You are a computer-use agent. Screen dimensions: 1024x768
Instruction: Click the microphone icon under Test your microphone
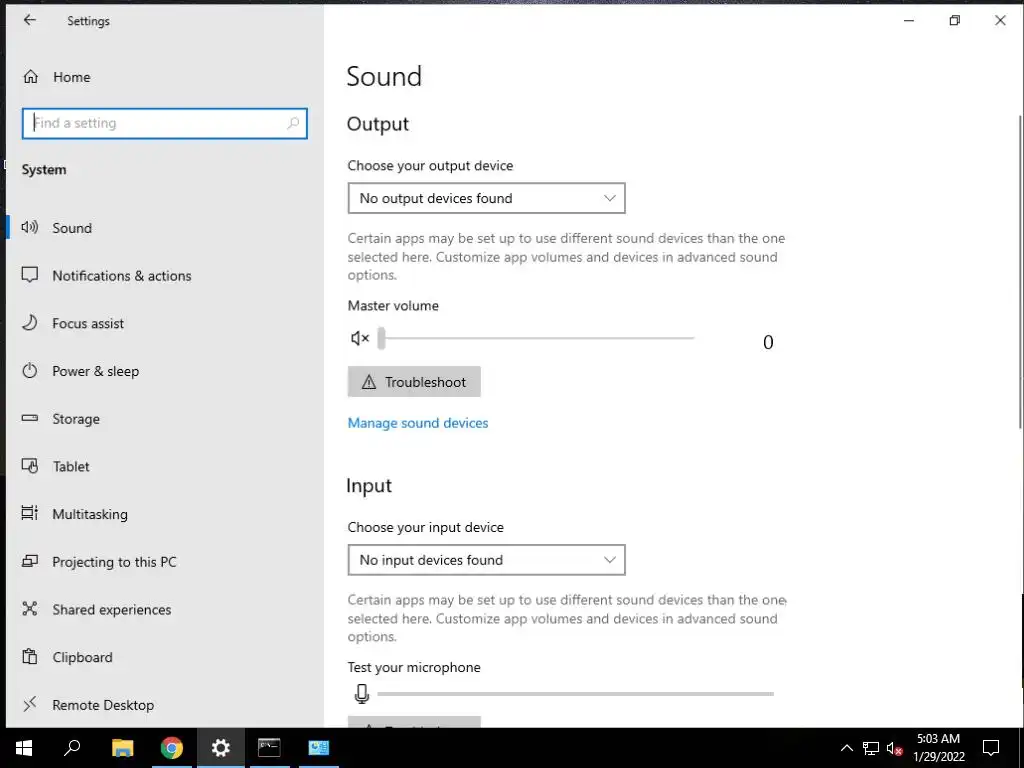pos(362,694)
